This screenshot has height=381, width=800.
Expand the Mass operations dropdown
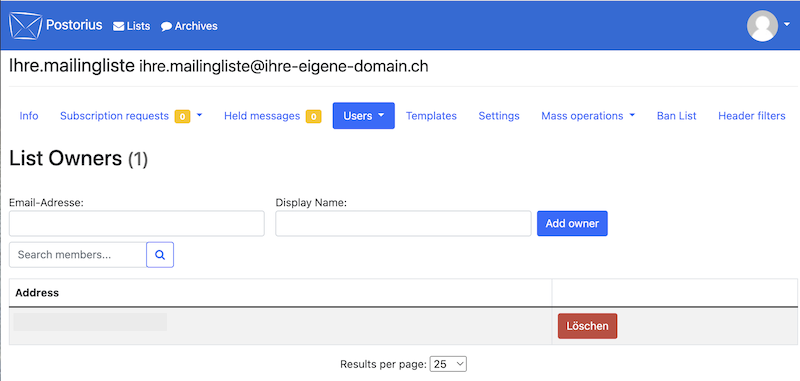pos(588,116)
